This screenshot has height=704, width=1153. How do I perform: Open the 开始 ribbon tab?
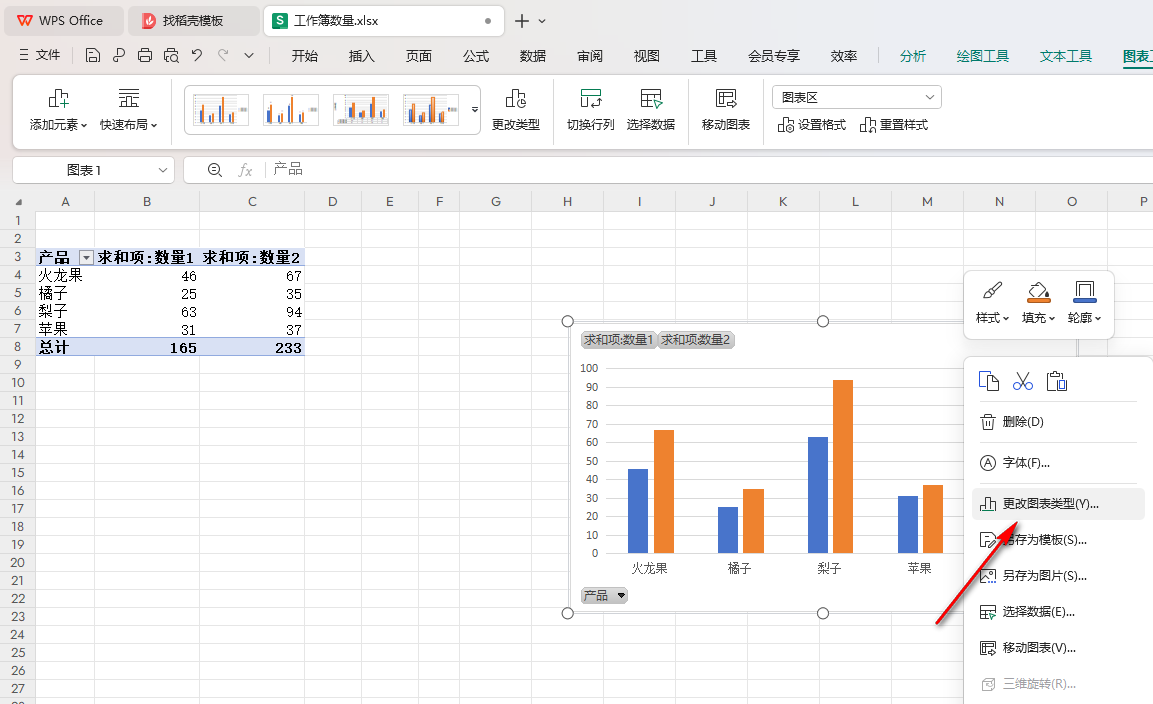click(x=304, y=56)
